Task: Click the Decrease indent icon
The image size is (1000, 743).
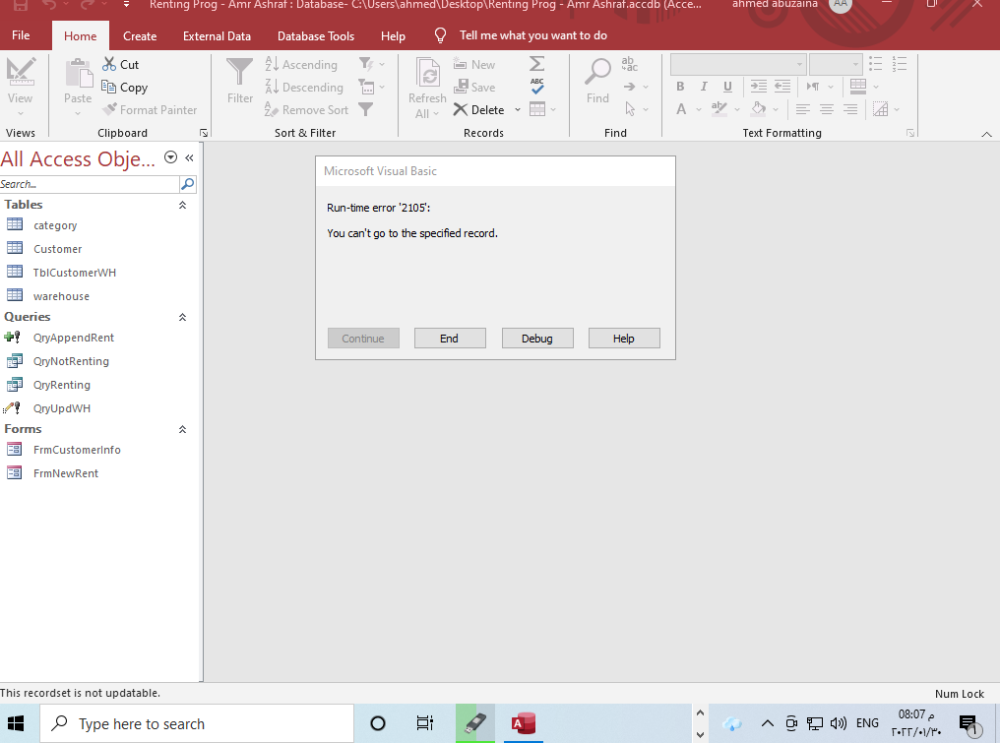Action: [783, 86]
